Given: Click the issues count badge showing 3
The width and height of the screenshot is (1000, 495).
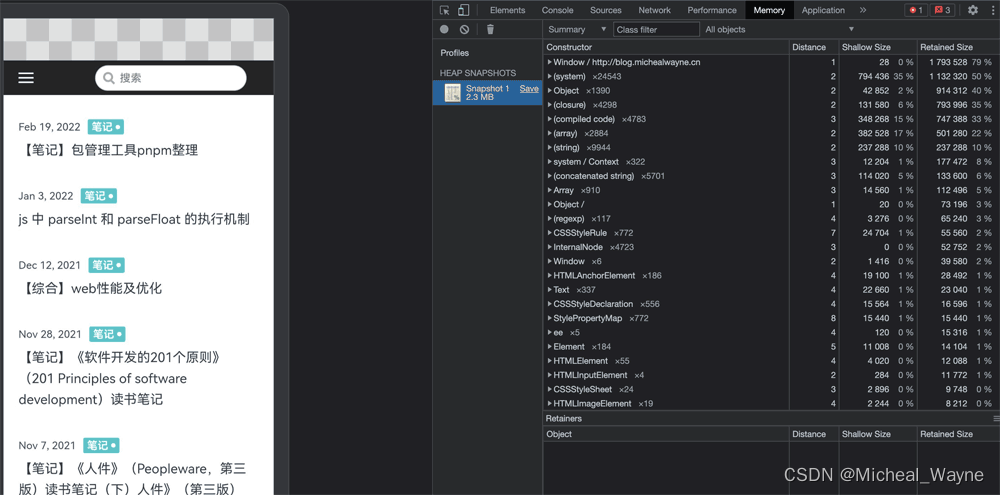Looking at the screenshot, I should (942, 10).
